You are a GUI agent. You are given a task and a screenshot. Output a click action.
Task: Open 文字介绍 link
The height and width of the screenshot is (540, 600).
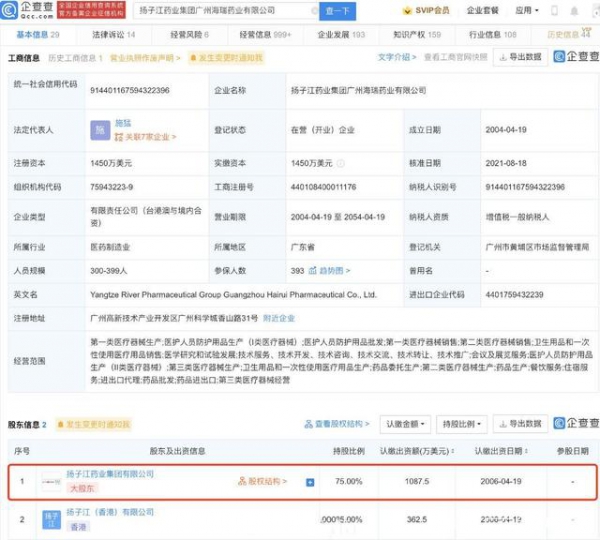pyautogui.click(x=397, y=57)
